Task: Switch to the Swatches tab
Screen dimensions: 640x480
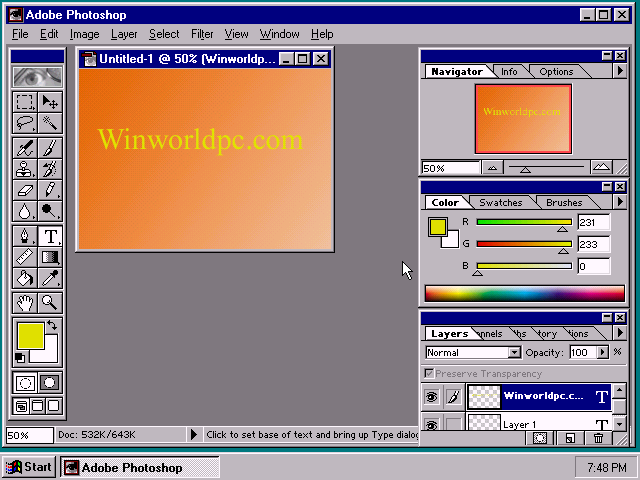Action: [500, 202]
